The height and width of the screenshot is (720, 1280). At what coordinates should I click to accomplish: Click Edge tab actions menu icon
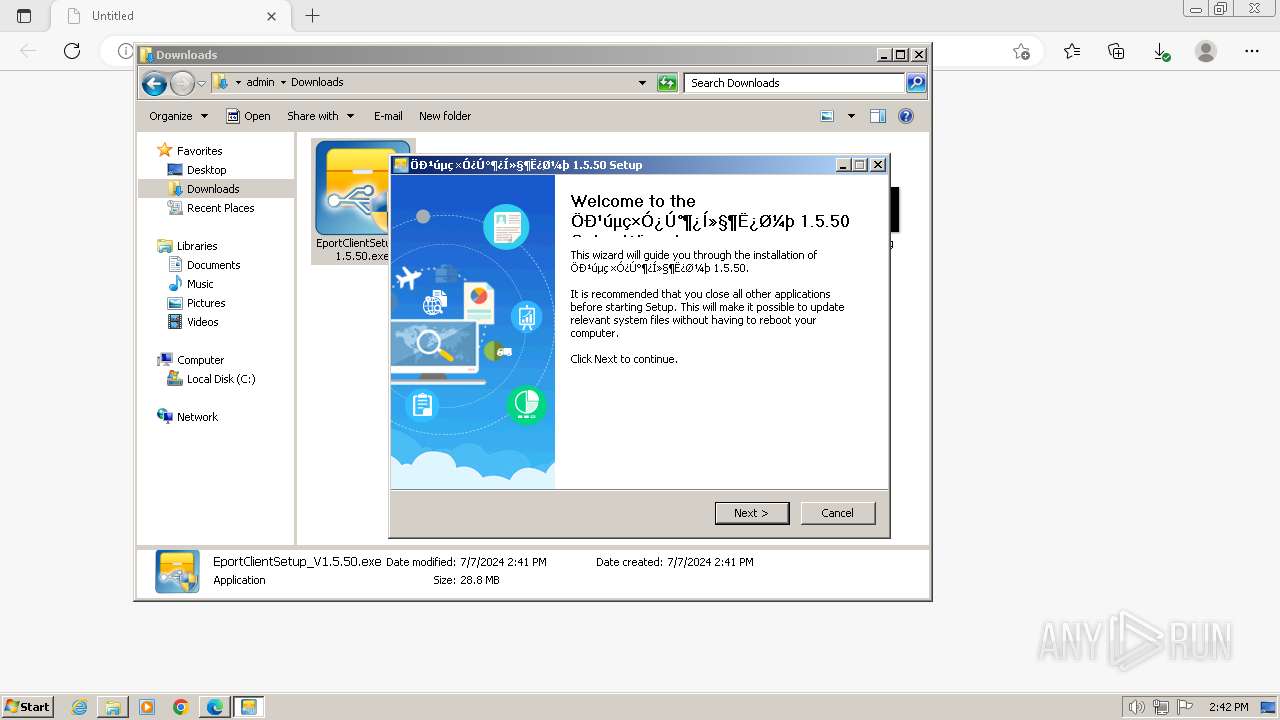(x=24, y=16)
